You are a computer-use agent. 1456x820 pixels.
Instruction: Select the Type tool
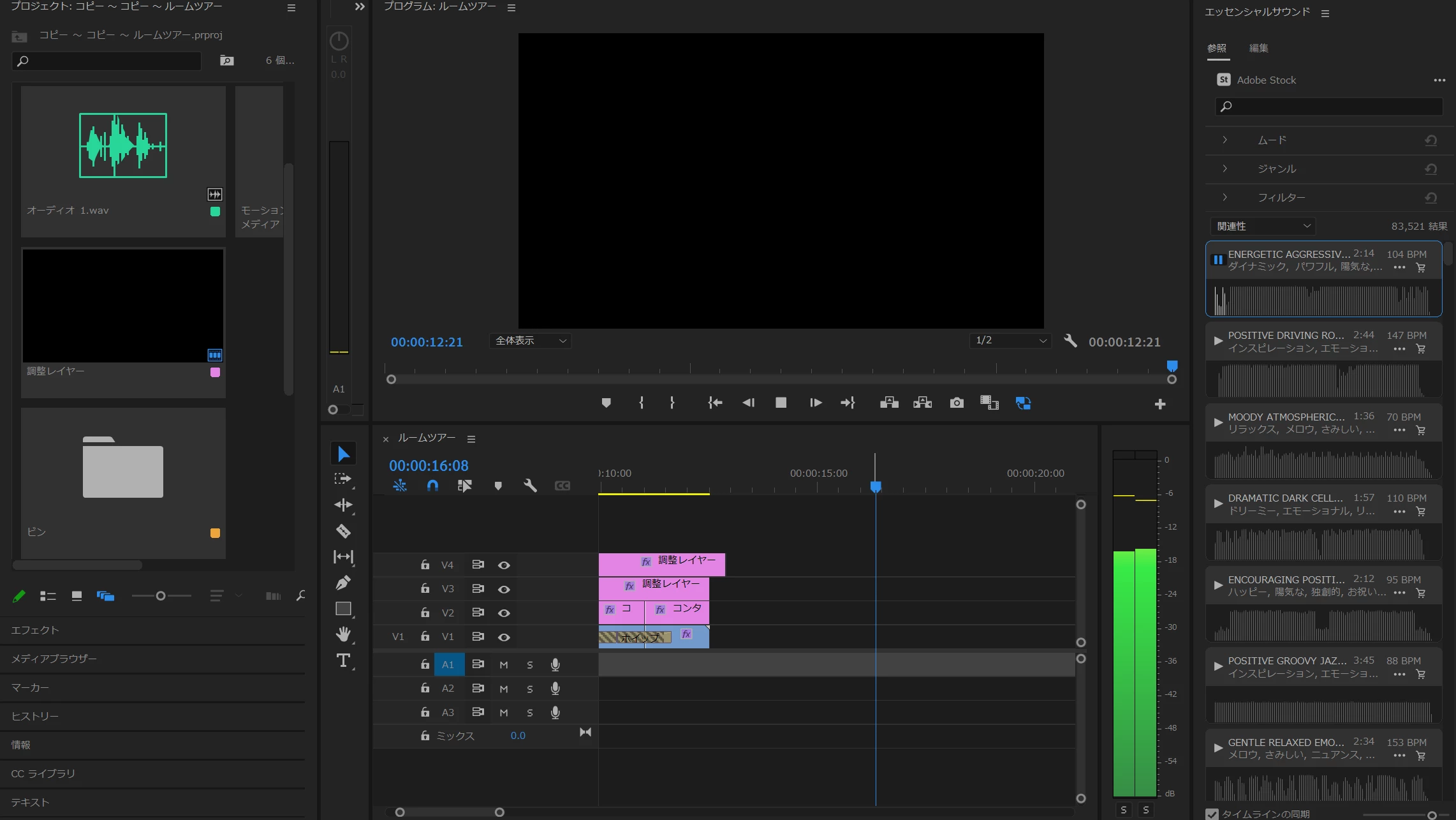(343, 660)
